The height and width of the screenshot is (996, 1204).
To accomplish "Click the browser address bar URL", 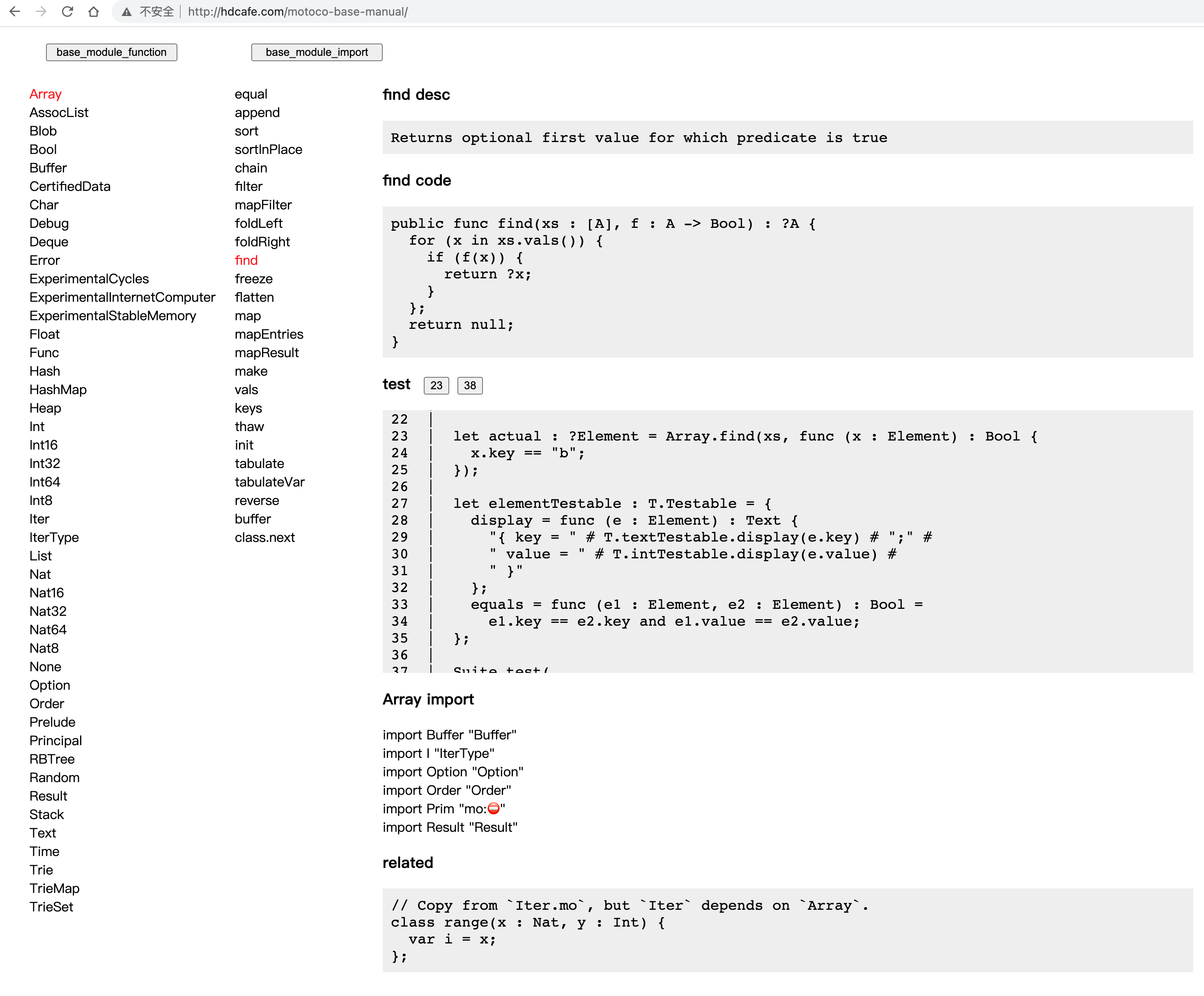I will coord(298,11).
